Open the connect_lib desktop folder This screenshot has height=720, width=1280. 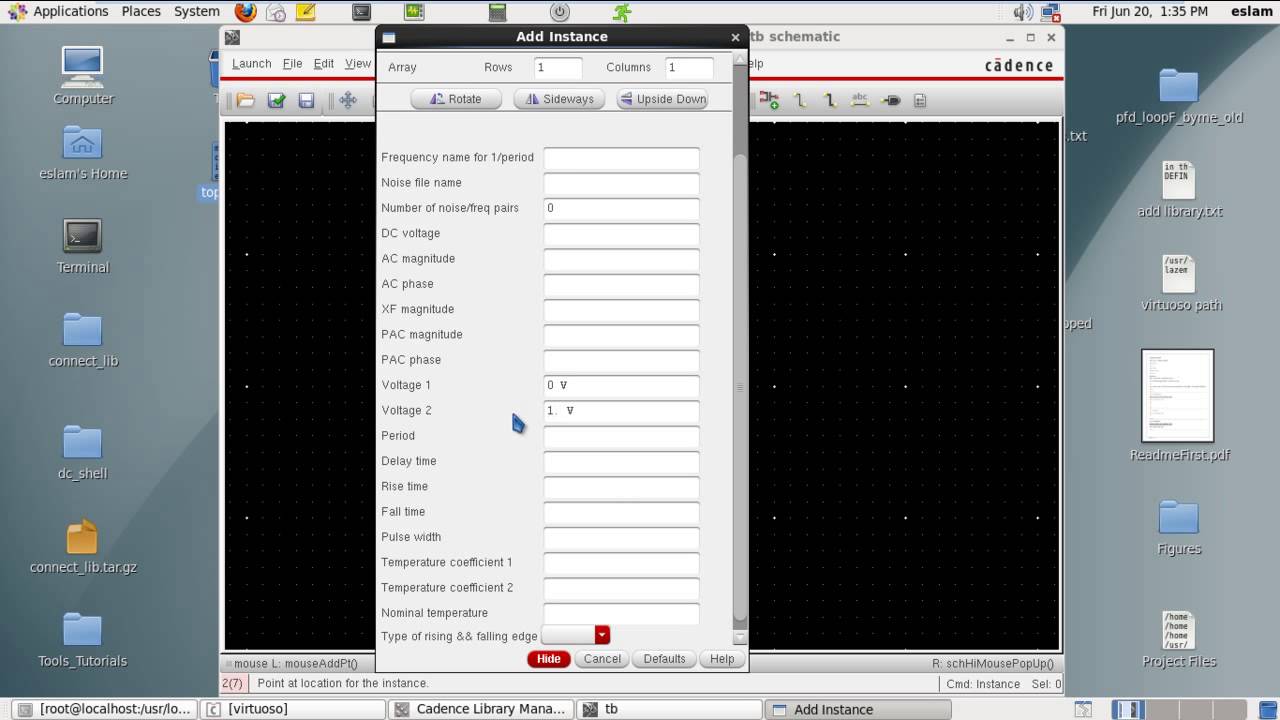[x=83, y=340]
